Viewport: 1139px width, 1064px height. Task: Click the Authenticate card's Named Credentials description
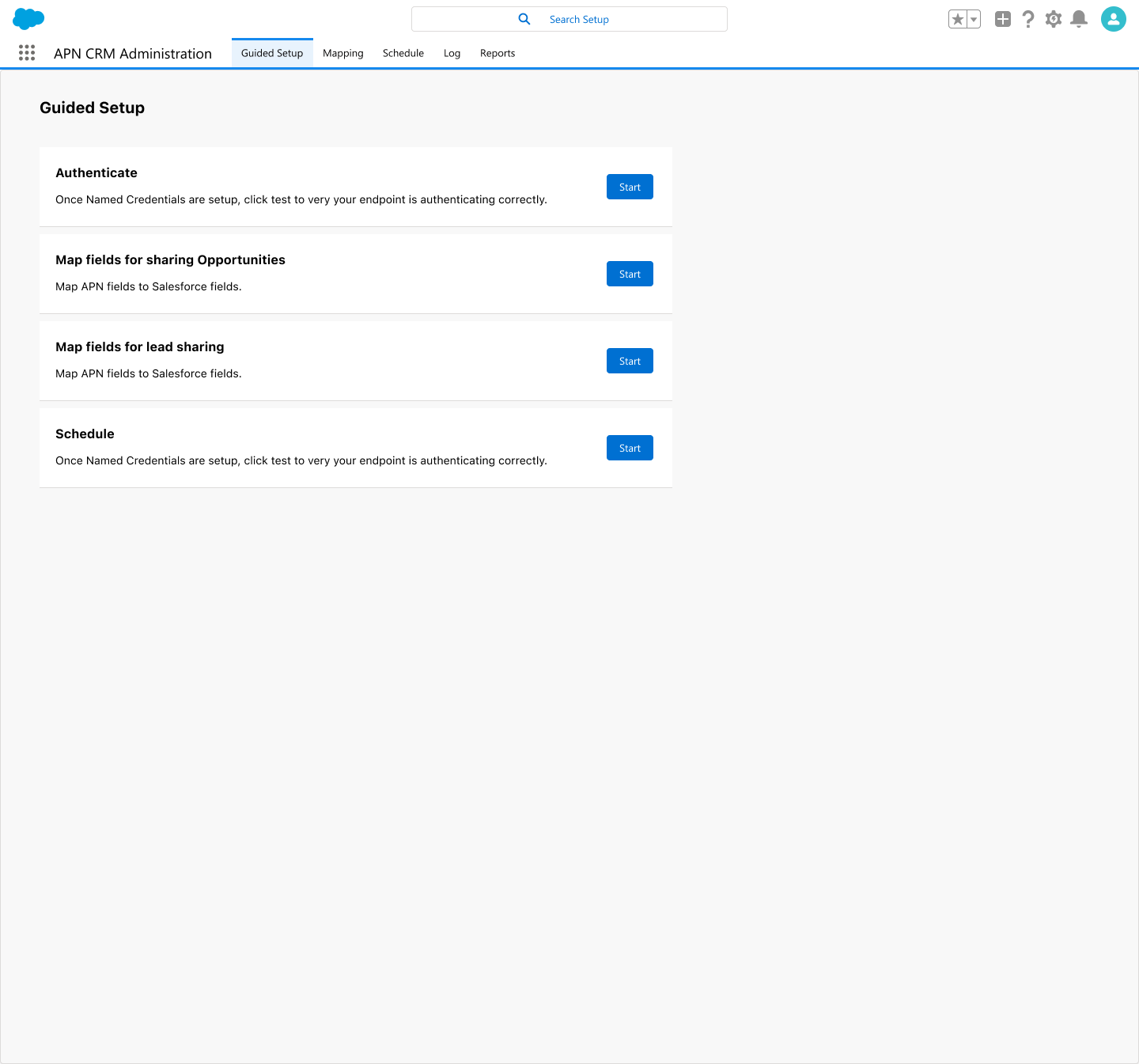pos(301,199)
